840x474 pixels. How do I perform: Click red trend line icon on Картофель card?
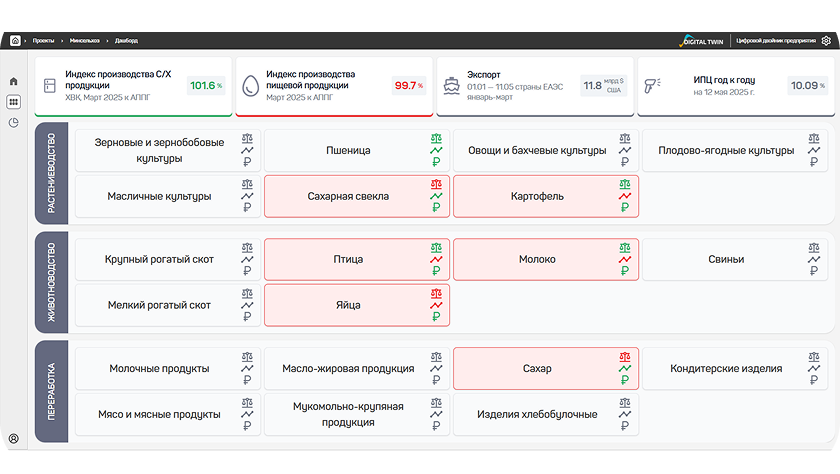625,196
